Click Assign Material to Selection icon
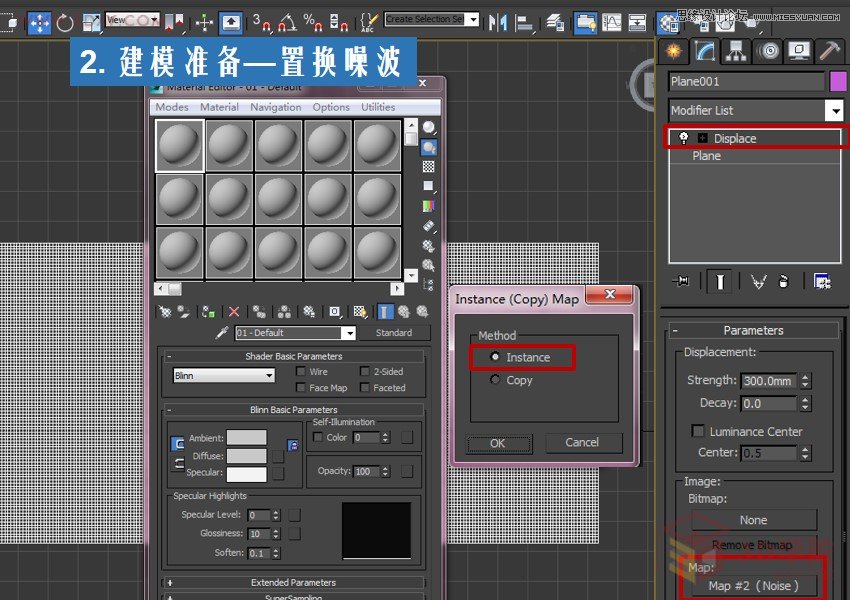The image size is (850, 600). click(208, 312)
